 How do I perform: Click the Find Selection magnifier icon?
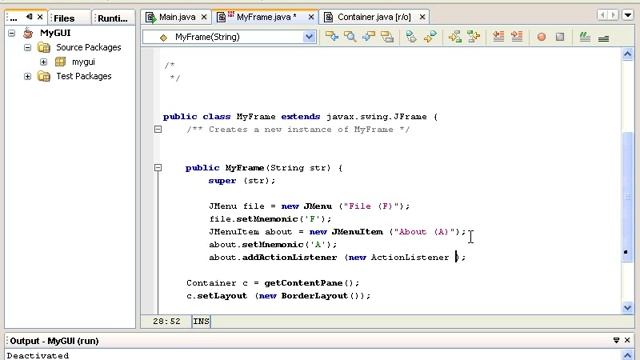click(350, 37)
